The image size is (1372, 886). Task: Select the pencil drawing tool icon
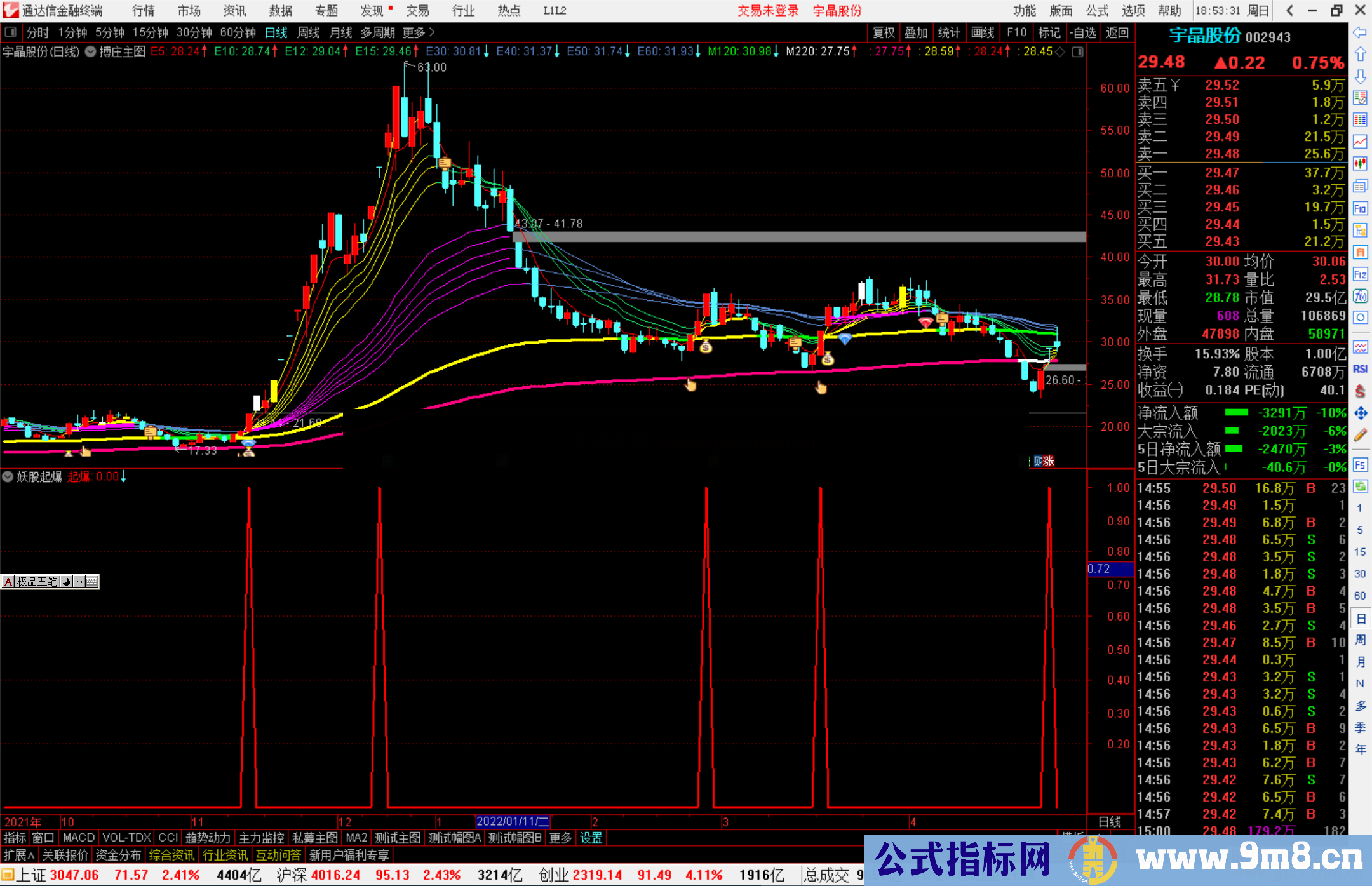tap(1360, 436)
